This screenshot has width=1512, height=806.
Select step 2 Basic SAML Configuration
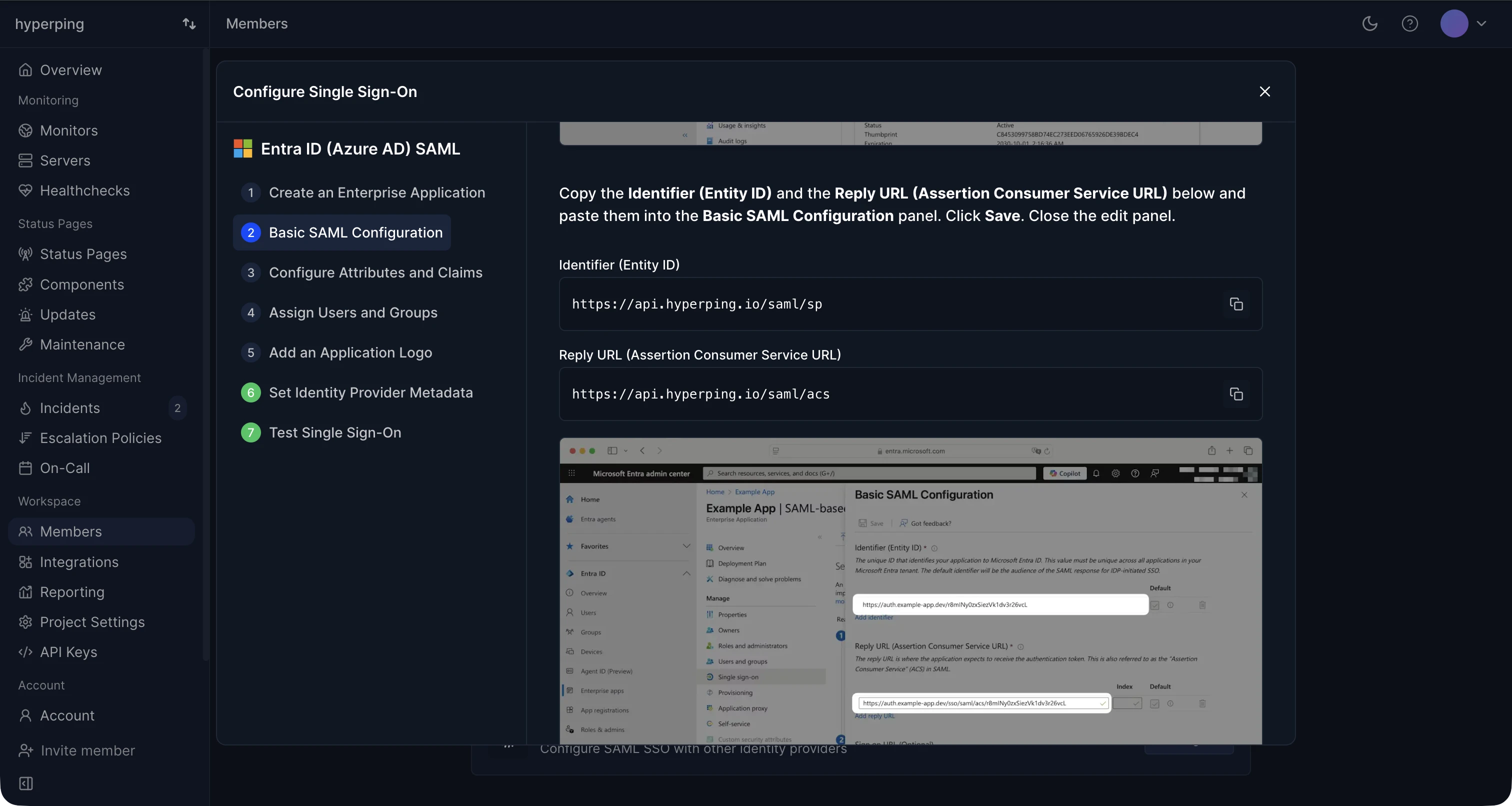click(x=341, y=232)
